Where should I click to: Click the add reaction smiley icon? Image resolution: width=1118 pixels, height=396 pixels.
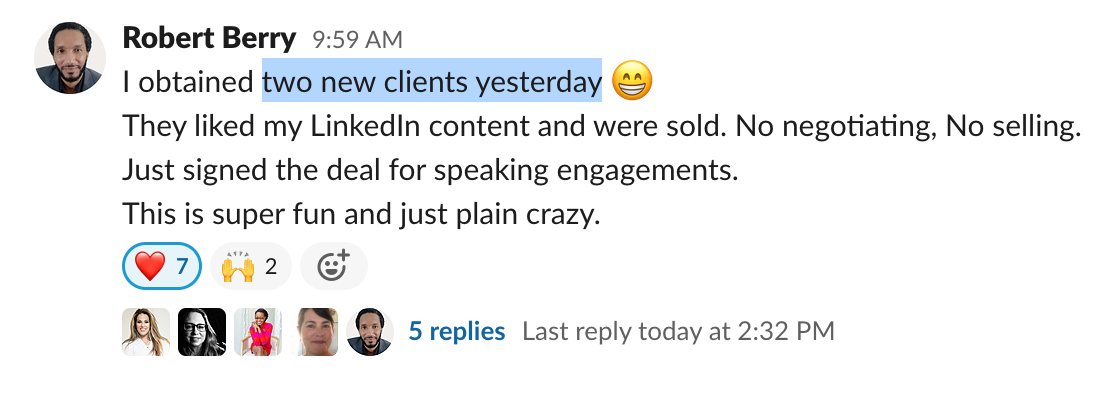[334, 266]
